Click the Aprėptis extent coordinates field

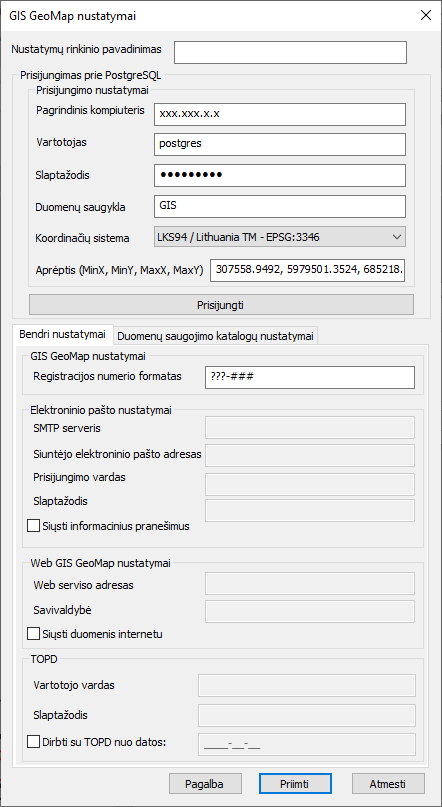pyautogui.click(x=308, y=270)
